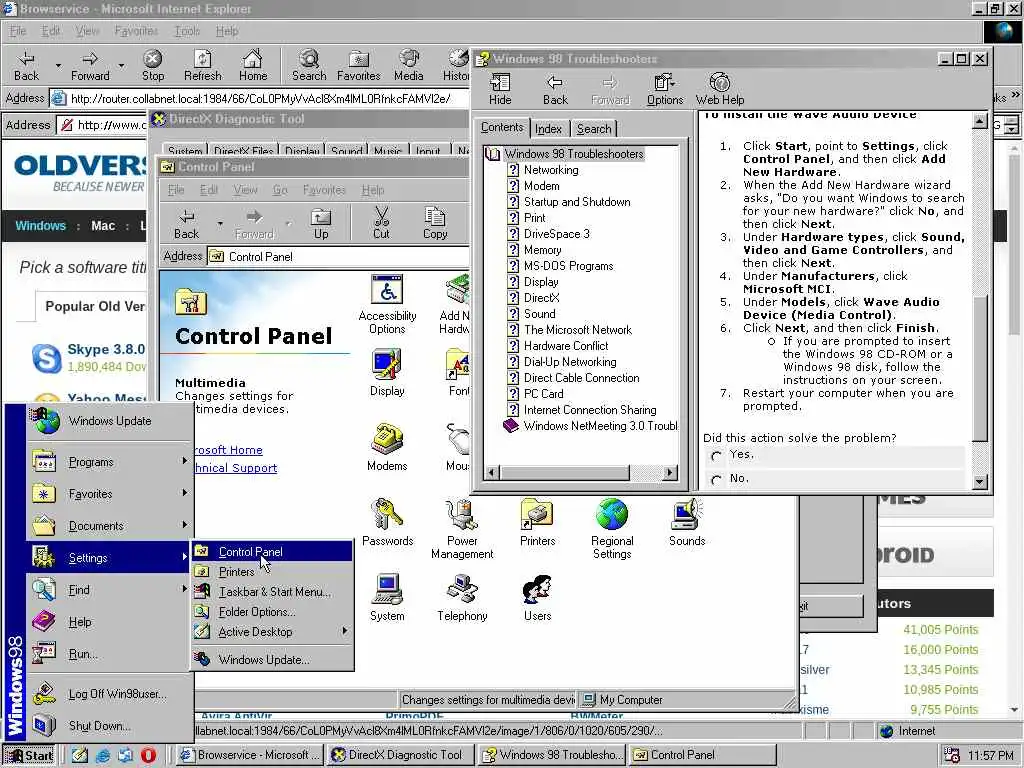Image resolution: width=1024 pixels, height=768 pixels.
Task: Open Web Help in Troubleshooters toolbar
Action: (720, 89)
